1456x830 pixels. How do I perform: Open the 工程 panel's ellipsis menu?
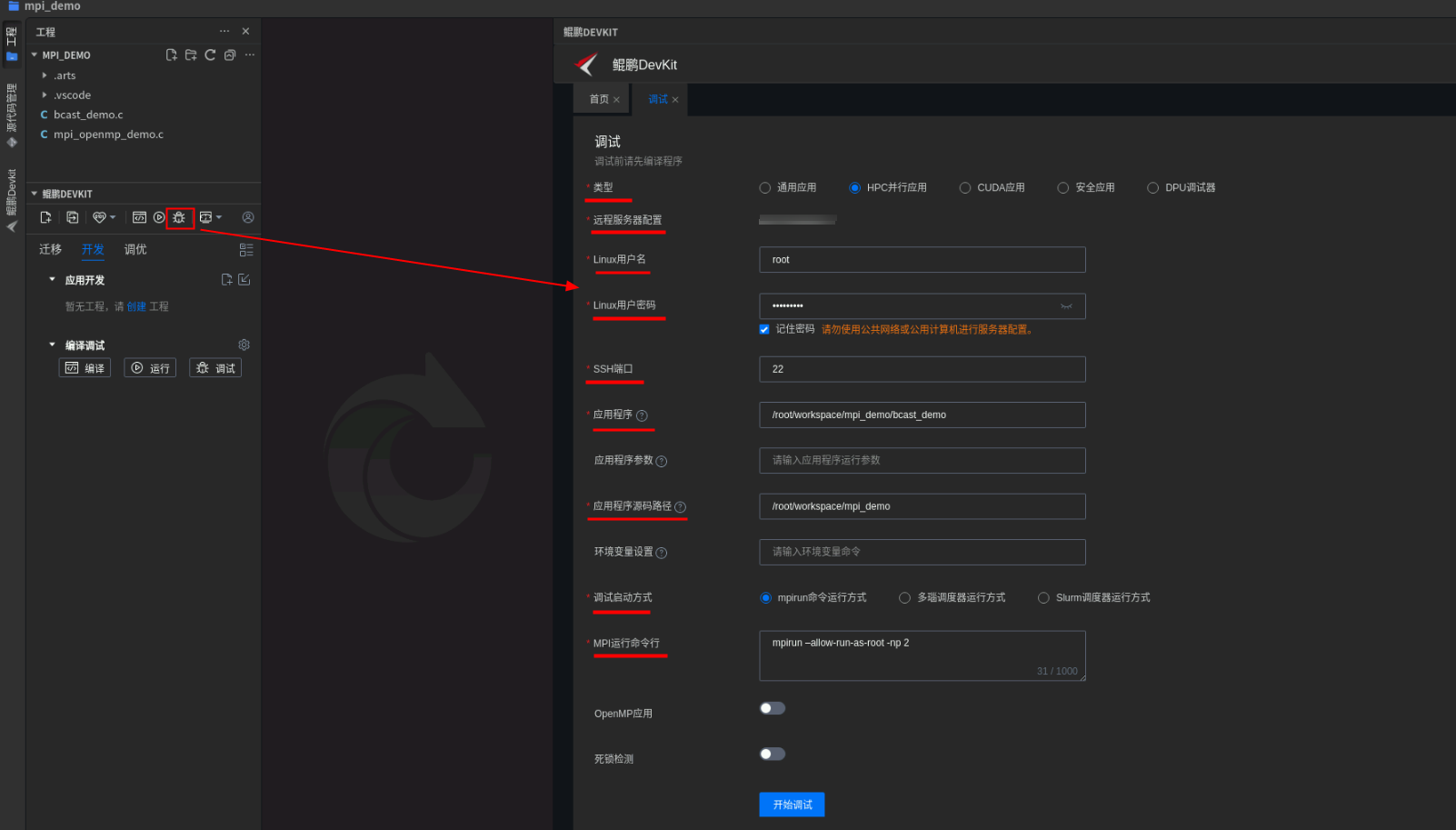tap(224, 31)
